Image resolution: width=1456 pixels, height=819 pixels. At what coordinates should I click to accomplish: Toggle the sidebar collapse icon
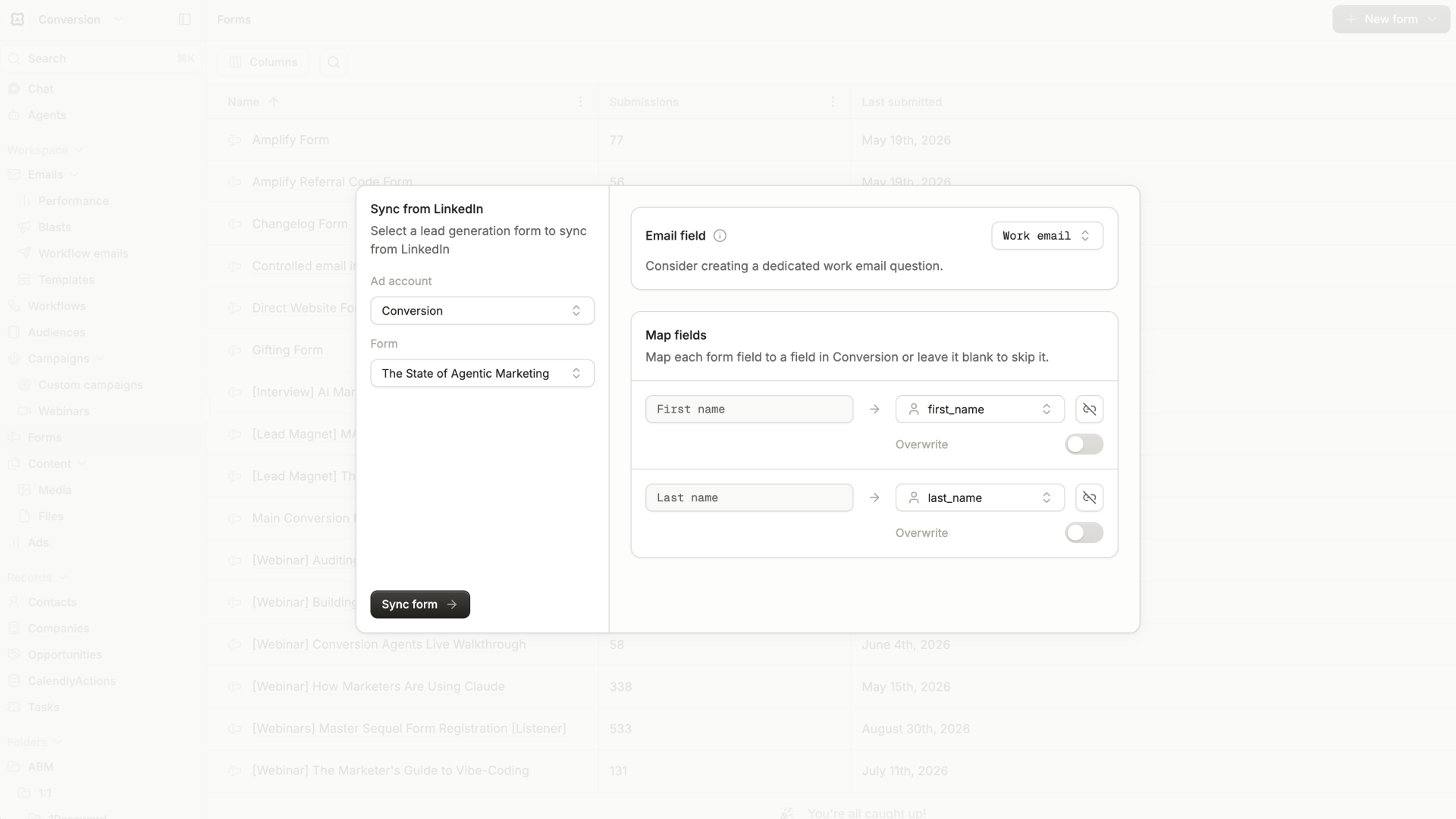[184, 20]
